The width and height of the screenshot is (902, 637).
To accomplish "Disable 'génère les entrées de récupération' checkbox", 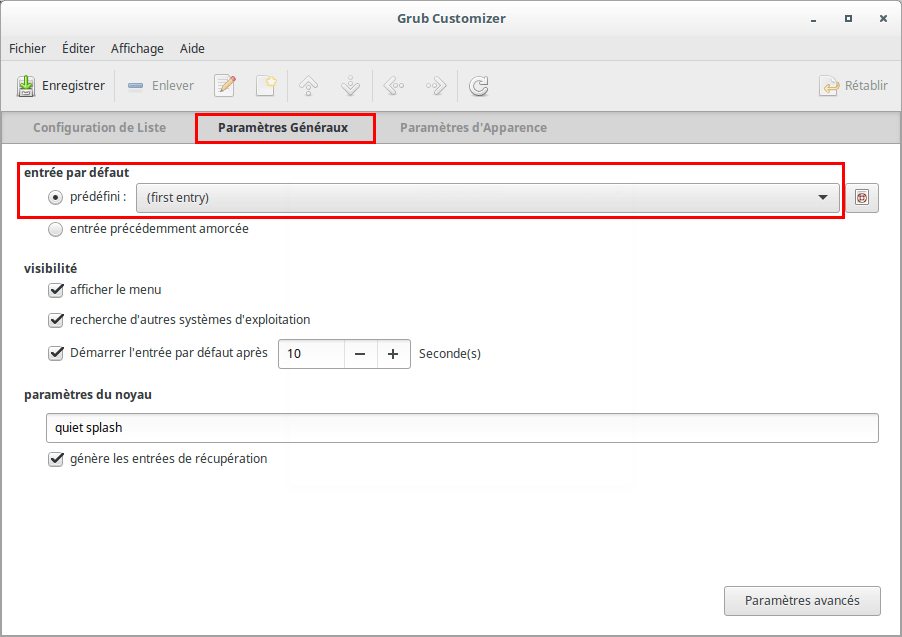I will (x=56, y=460).
